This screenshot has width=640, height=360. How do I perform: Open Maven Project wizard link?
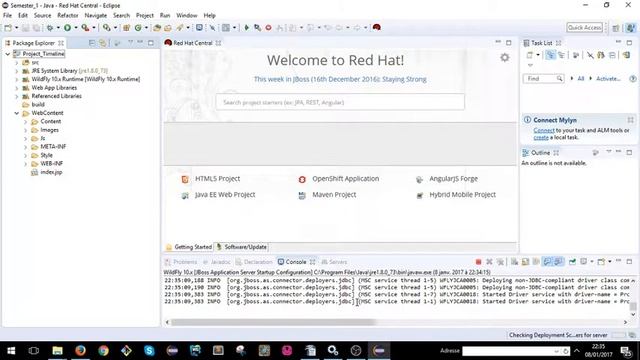[x=334, y=195]
